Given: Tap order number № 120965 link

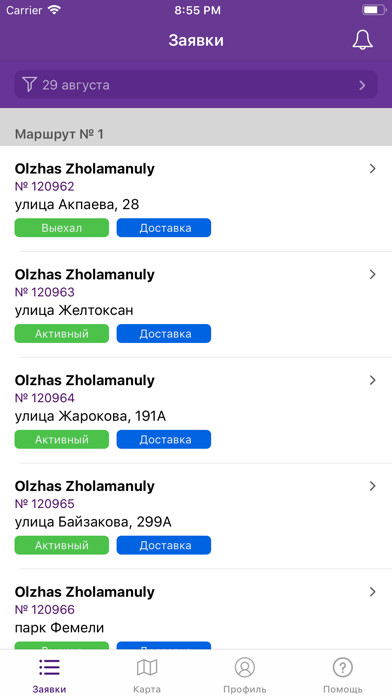Looking at the screenshot, I should 44,504.
